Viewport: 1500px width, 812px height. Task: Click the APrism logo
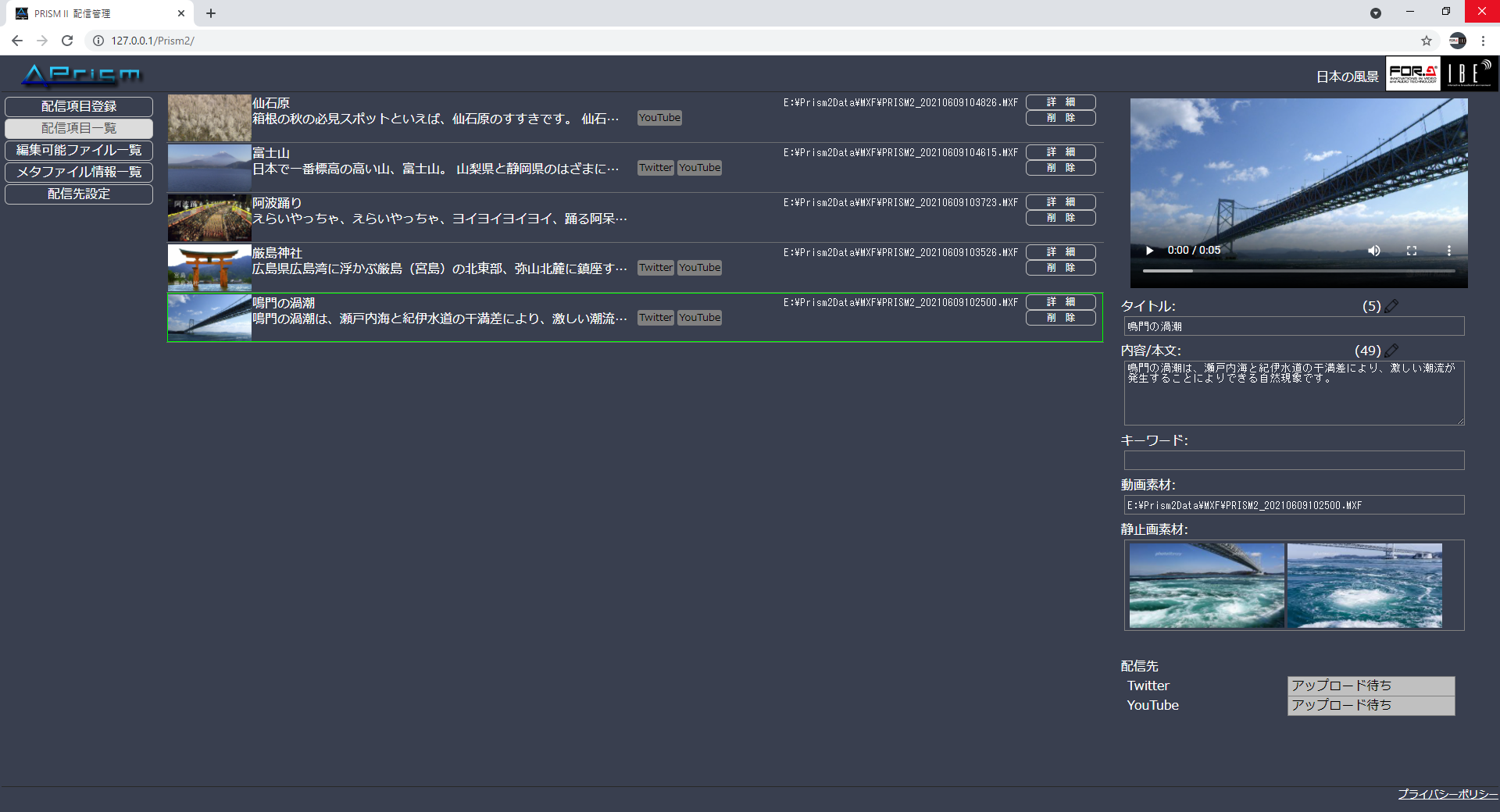80,75
